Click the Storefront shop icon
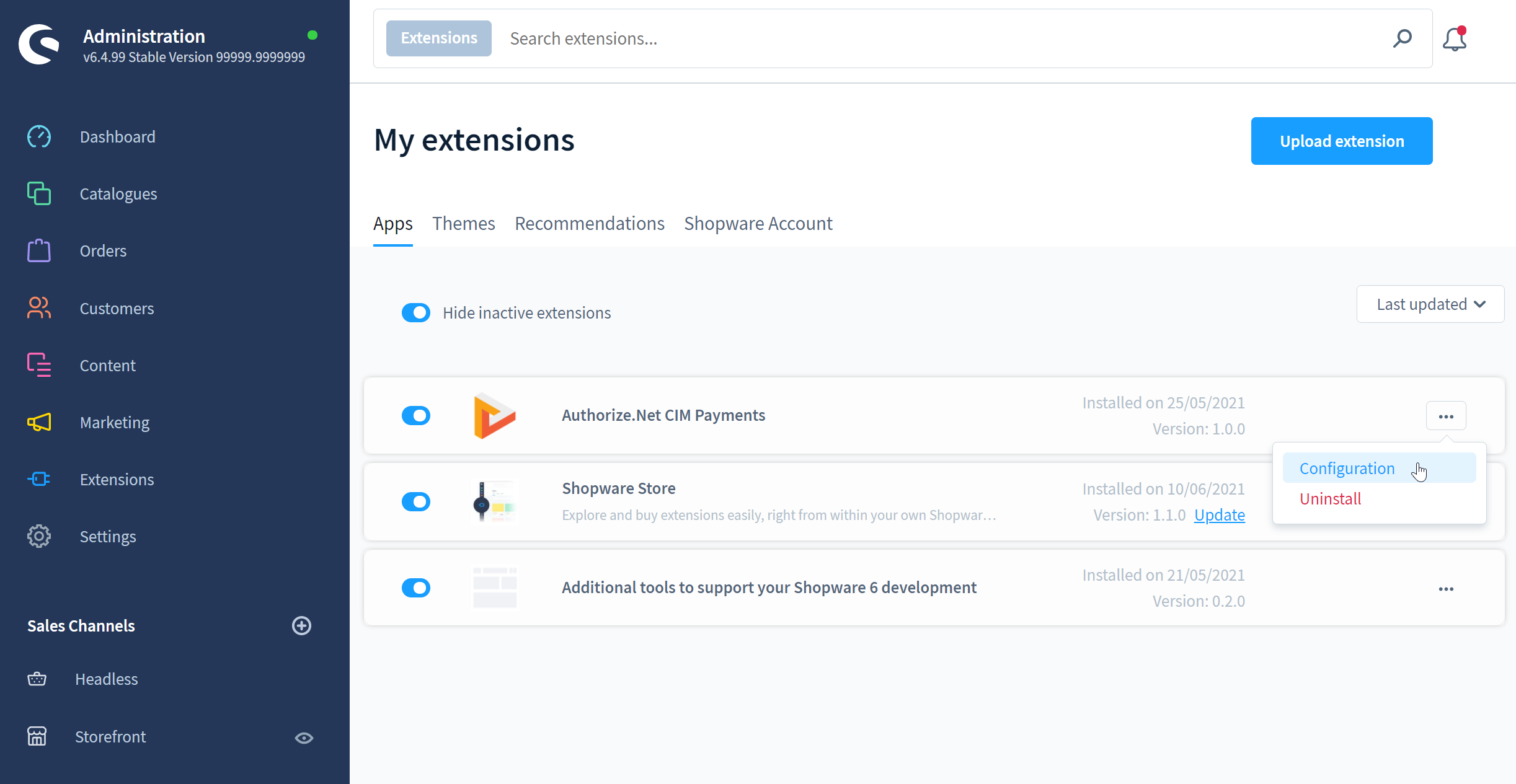 37,736
